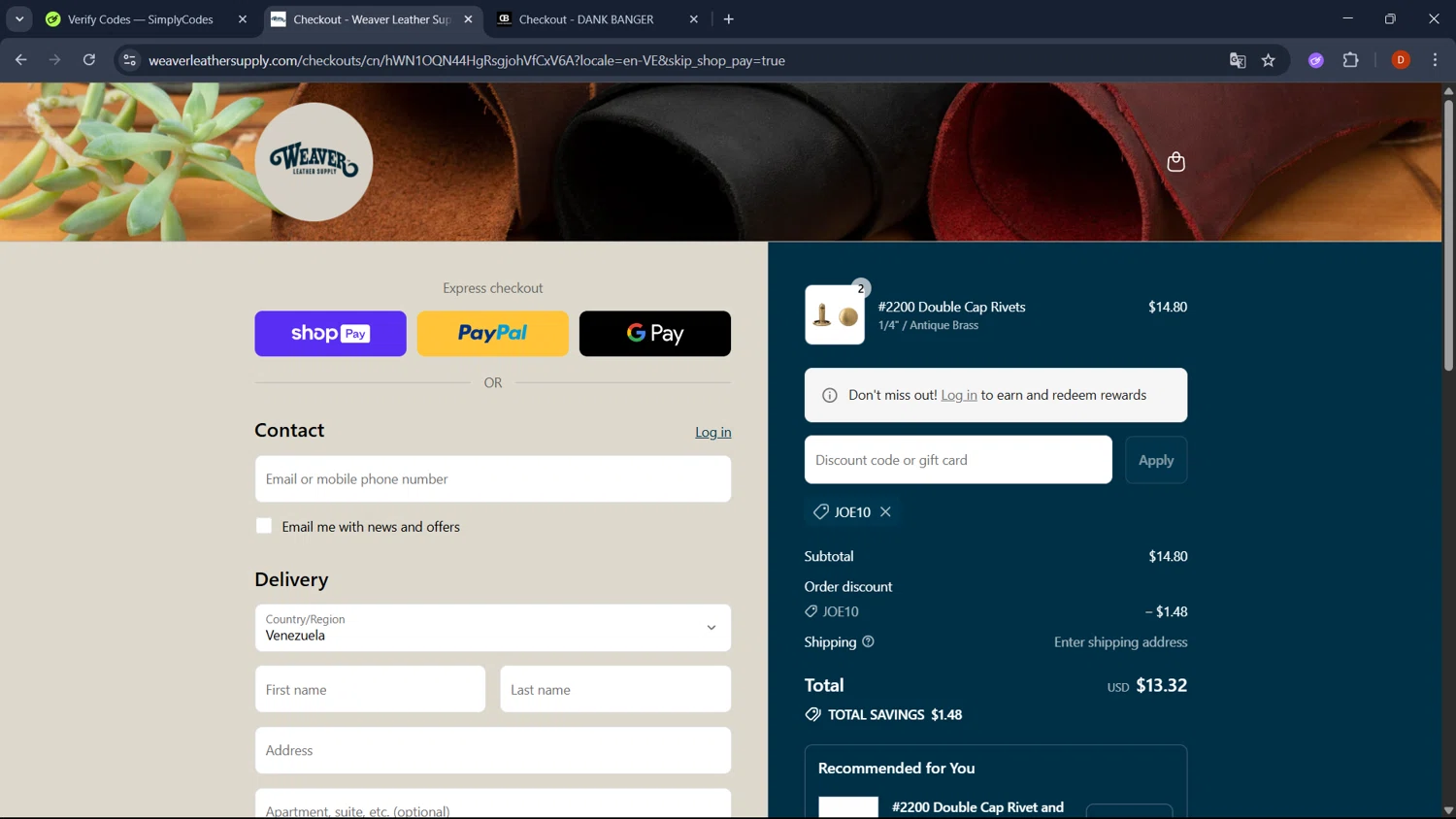The height and width of the screenshot is (819, 1456).
Task: Focus Apartment, suite, etc. field
Action: pyautogui.click(x=493, y=803)
